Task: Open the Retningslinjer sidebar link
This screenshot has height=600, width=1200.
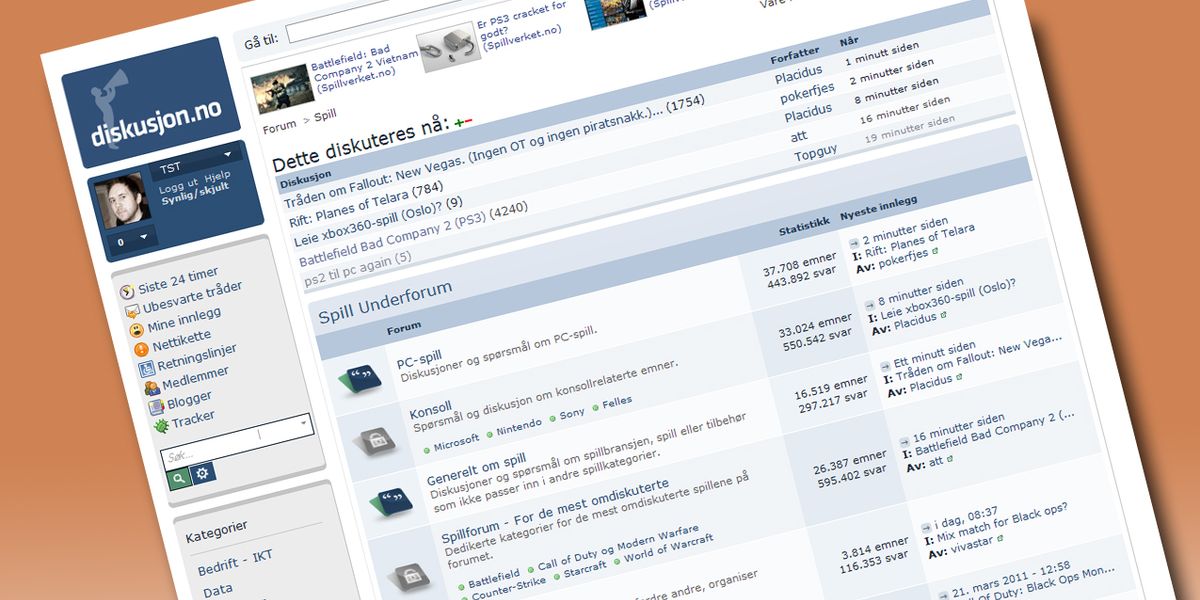Action: pyautogui.click(x=197, y=357)
